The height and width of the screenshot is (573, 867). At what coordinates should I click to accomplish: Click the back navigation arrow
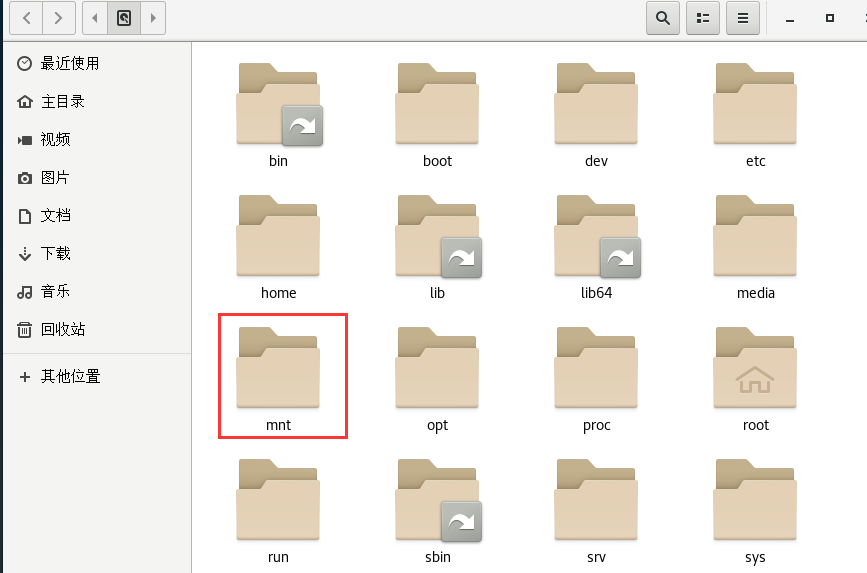pos(26,17)
